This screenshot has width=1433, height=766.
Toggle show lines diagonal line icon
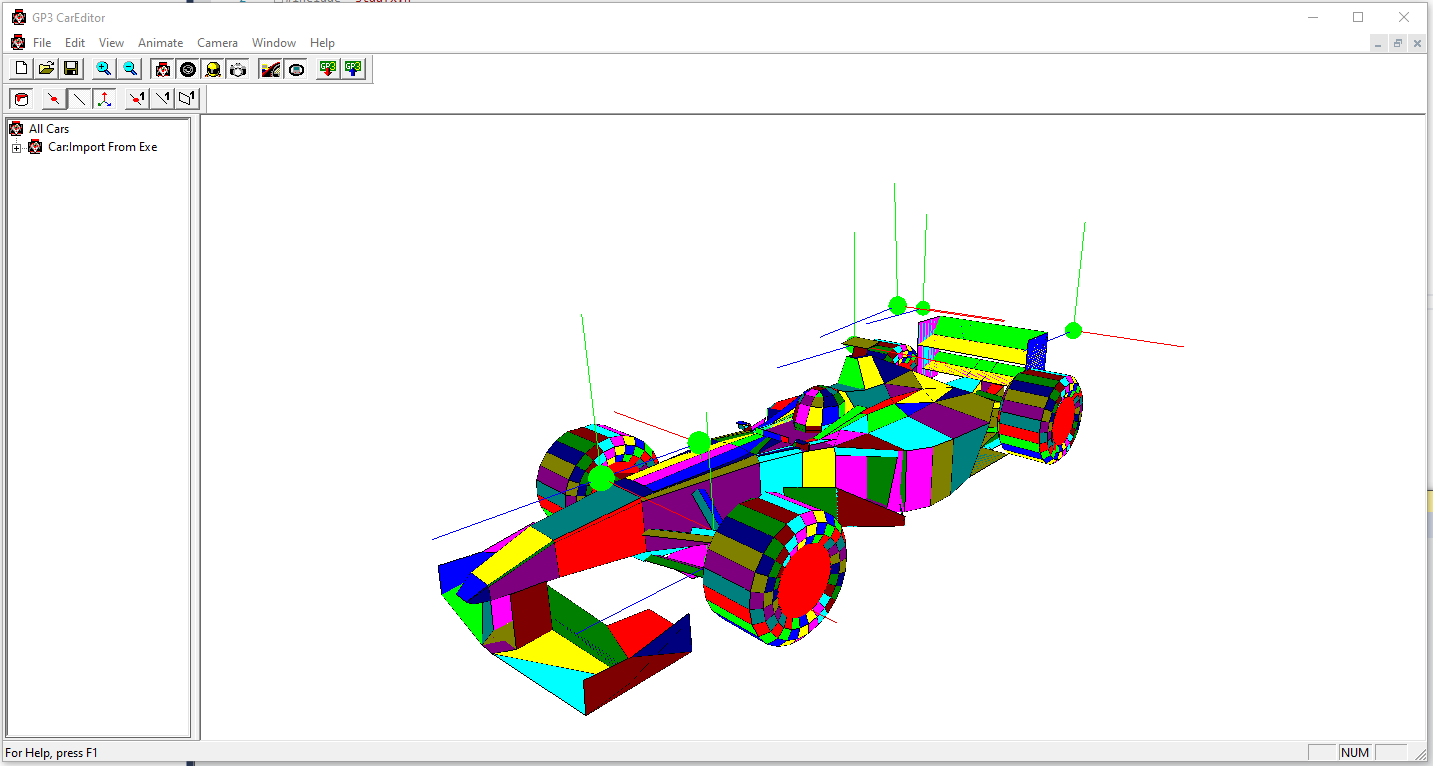point(79,99)
